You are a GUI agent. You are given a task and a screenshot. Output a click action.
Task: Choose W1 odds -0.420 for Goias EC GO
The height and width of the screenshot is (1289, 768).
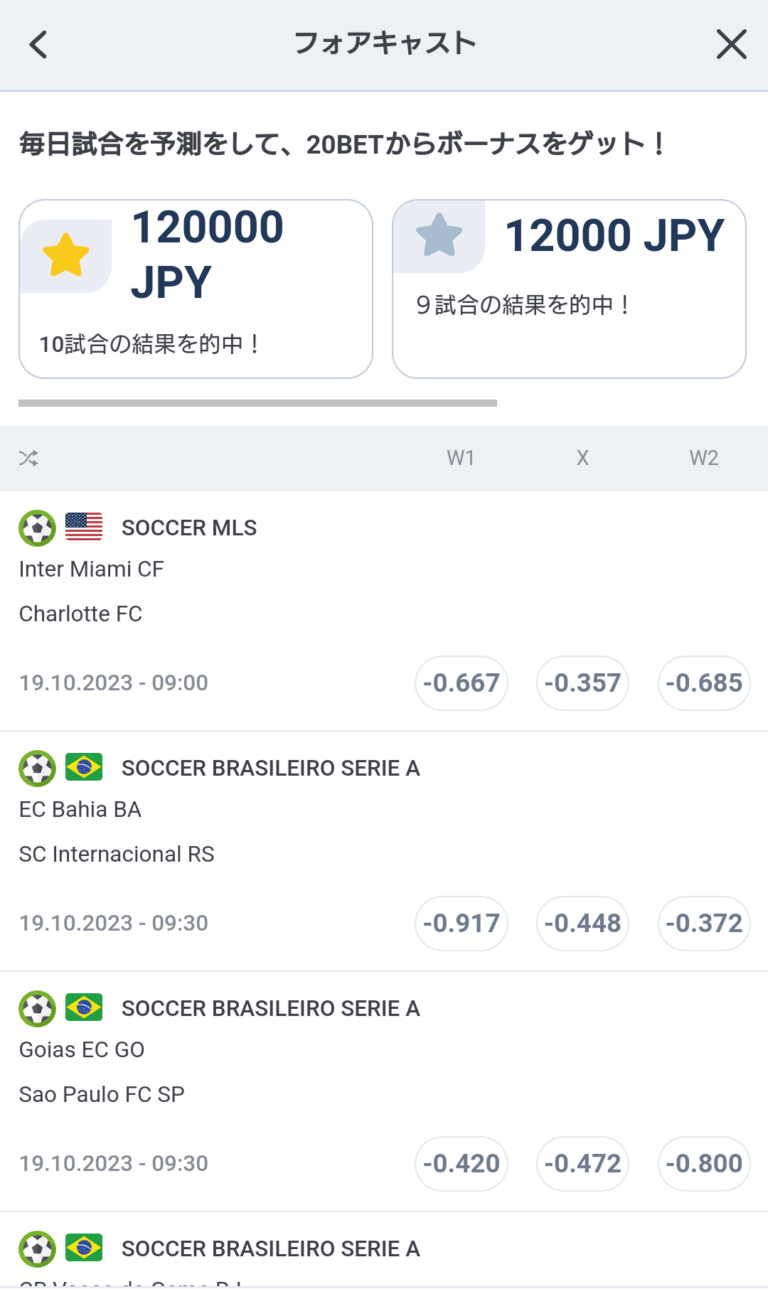pyautogui.click(x=461, y=1163)
